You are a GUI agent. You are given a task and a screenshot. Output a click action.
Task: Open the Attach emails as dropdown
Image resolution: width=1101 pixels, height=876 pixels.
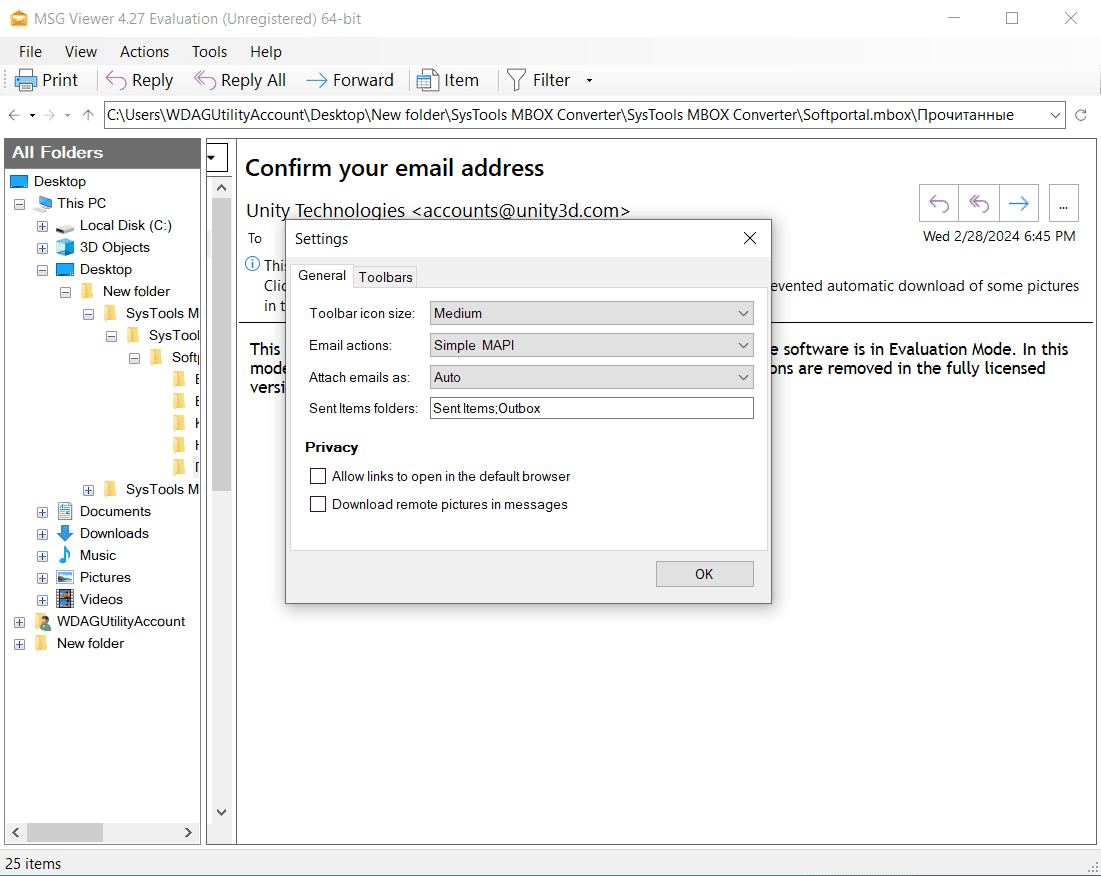(591, 378)
